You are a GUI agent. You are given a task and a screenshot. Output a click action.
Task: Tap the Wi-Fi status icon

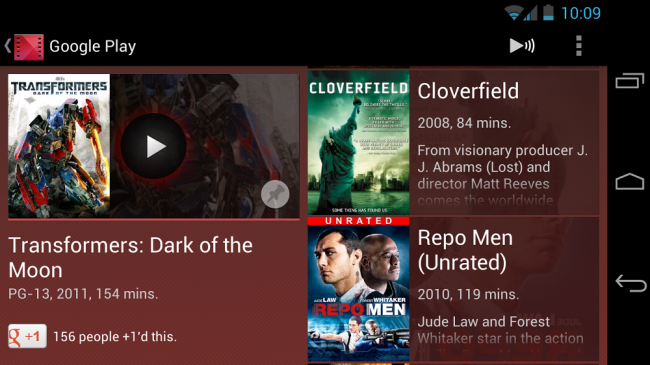[513, 13]
